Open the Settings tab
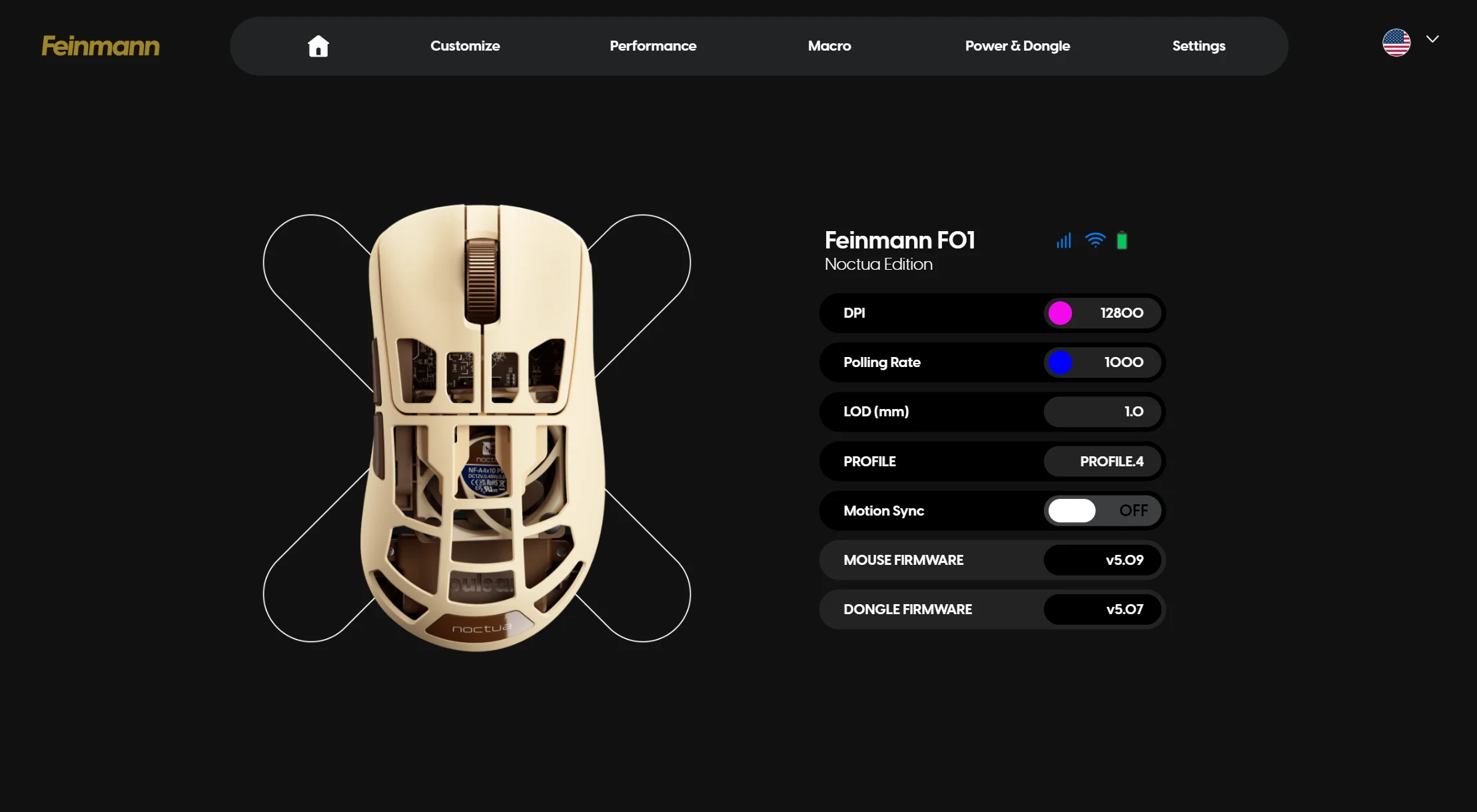Image resolution: width=1477 pixels, height=812 pixels. (1199, 46)
